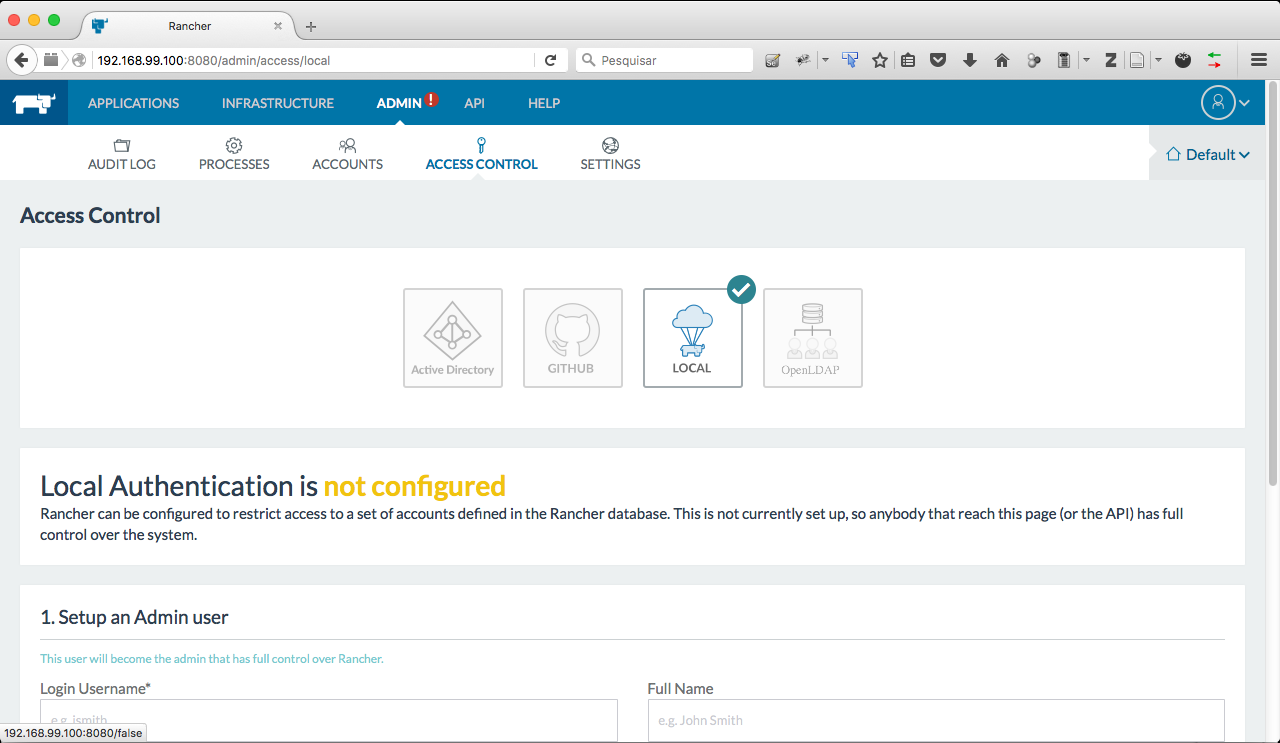Click the Pesquisar search box

pyautogui.click(x=665, y=60)
